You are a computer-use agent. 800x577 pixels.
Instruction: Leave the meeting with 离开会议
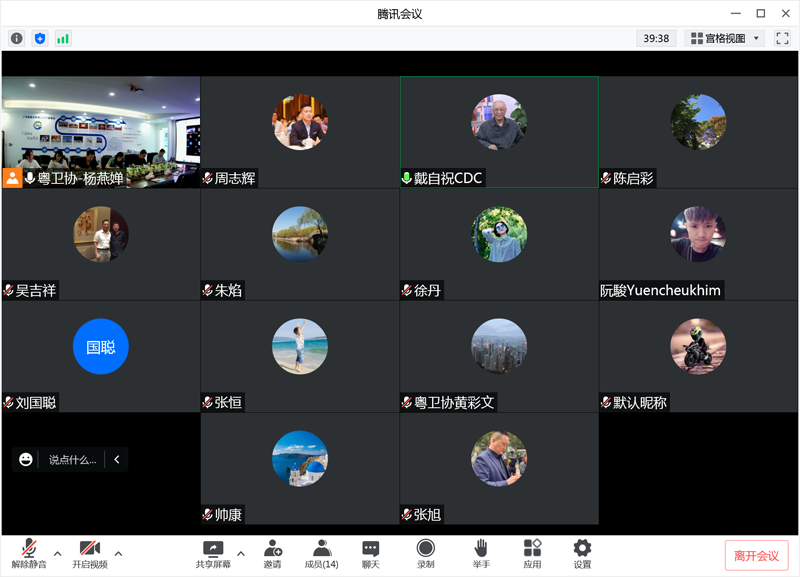click(x=756, y=556)
